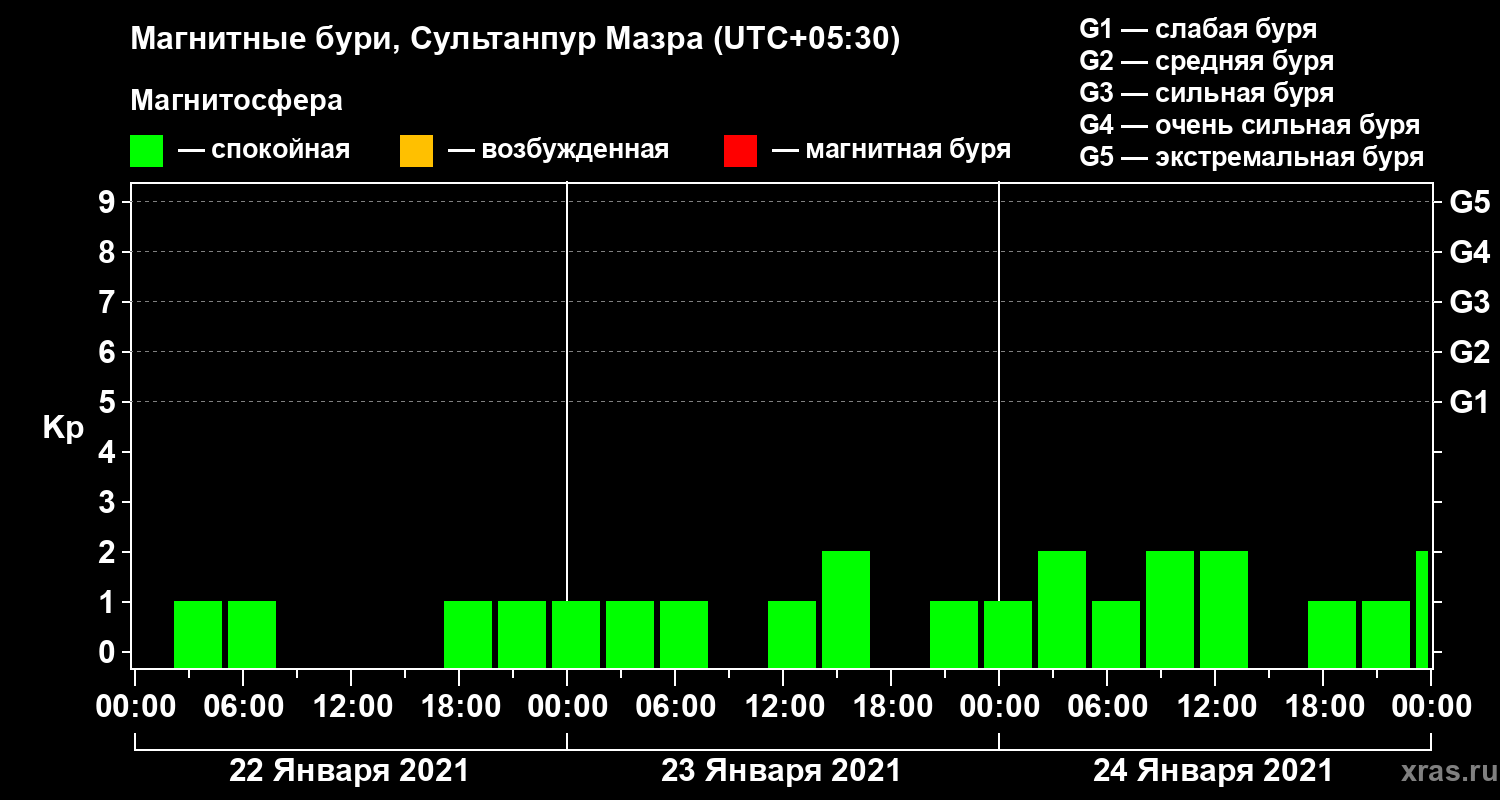Screen dimensions: 1500x800
Task: Click the 00:00 label starting 23 January
Action: pos(567,707)
